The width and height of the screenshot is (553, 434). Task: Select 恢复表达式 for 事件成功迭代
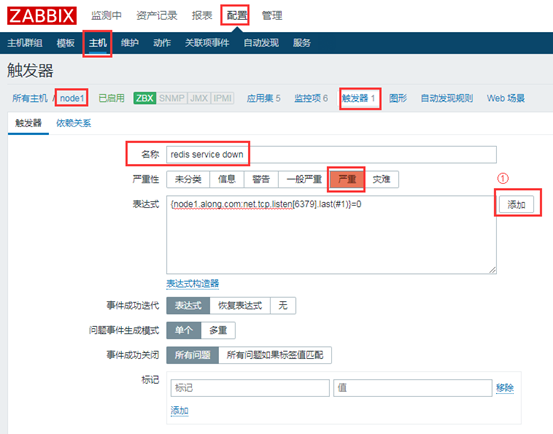(x=240, y=305)
